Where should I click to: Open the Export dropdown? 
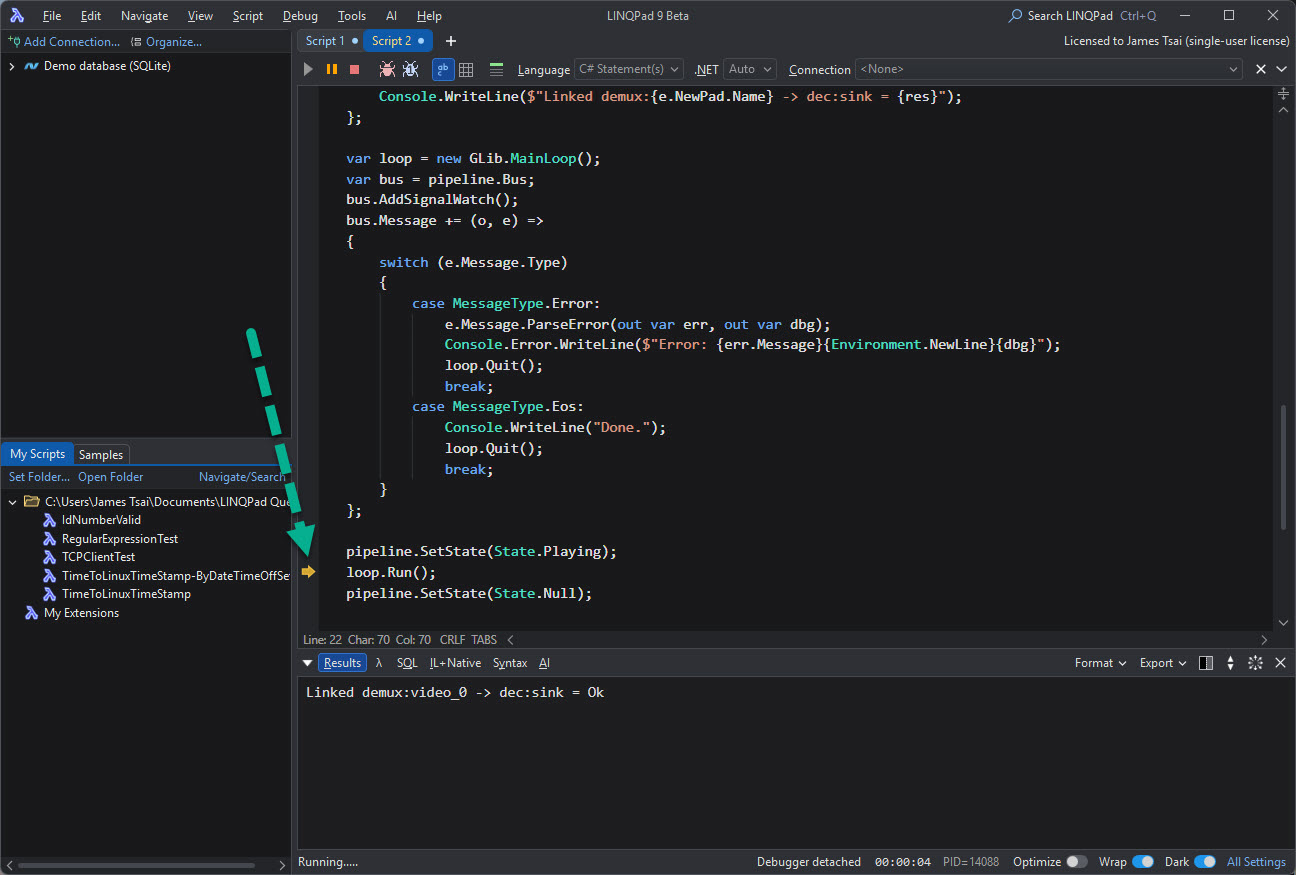tap(1163, 663)
